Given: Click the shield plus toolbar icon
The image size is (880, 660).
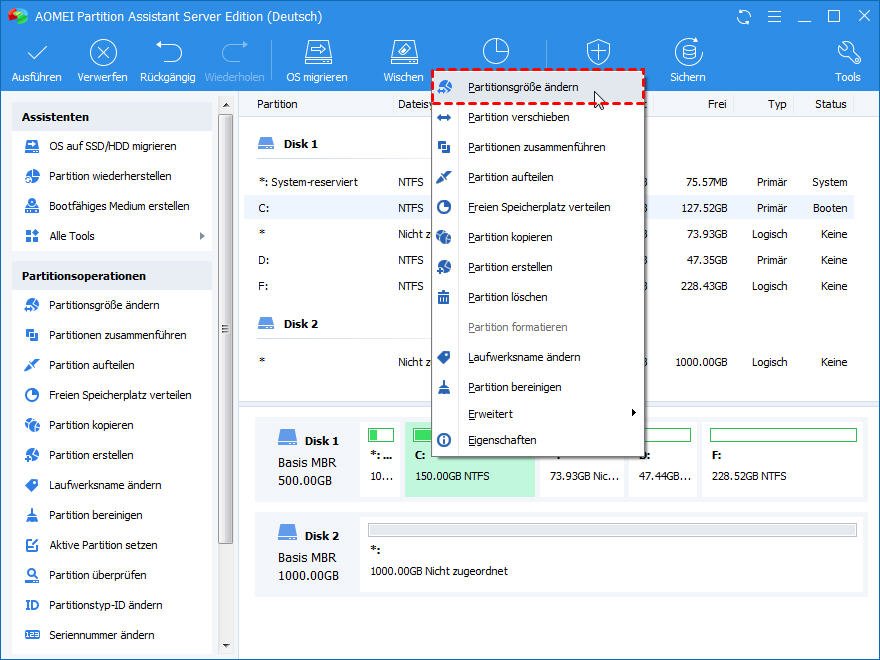Looking at the screenshot, I should 598,52.
